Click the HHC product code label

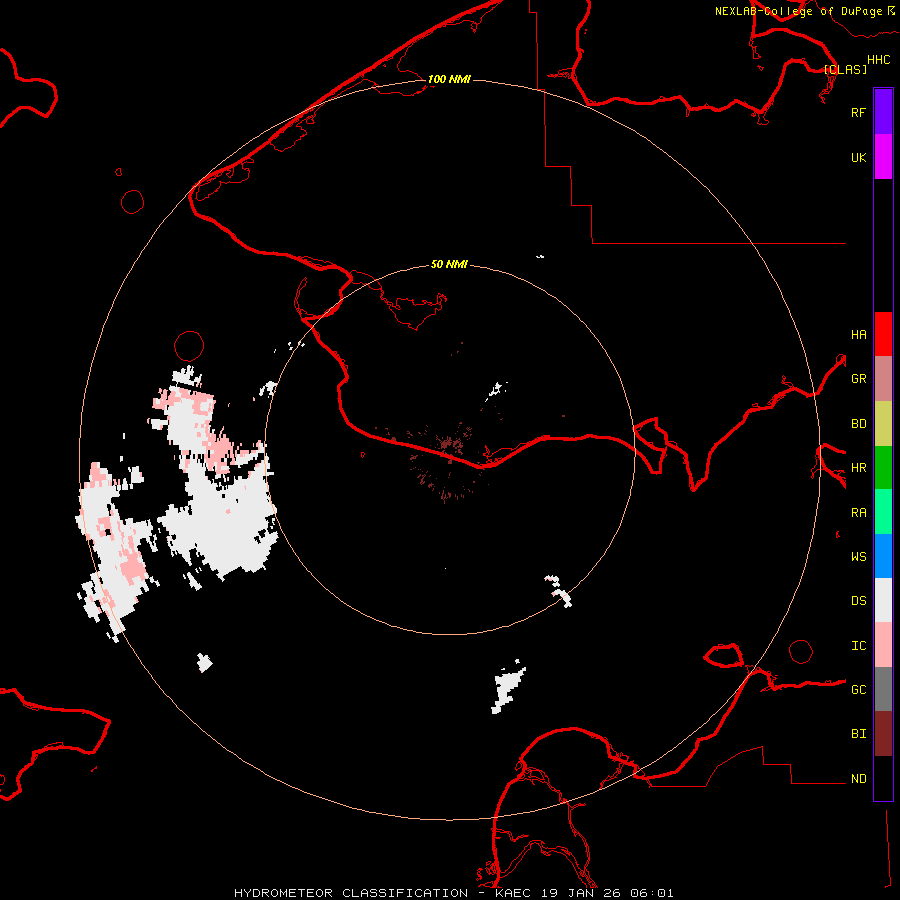878,60
